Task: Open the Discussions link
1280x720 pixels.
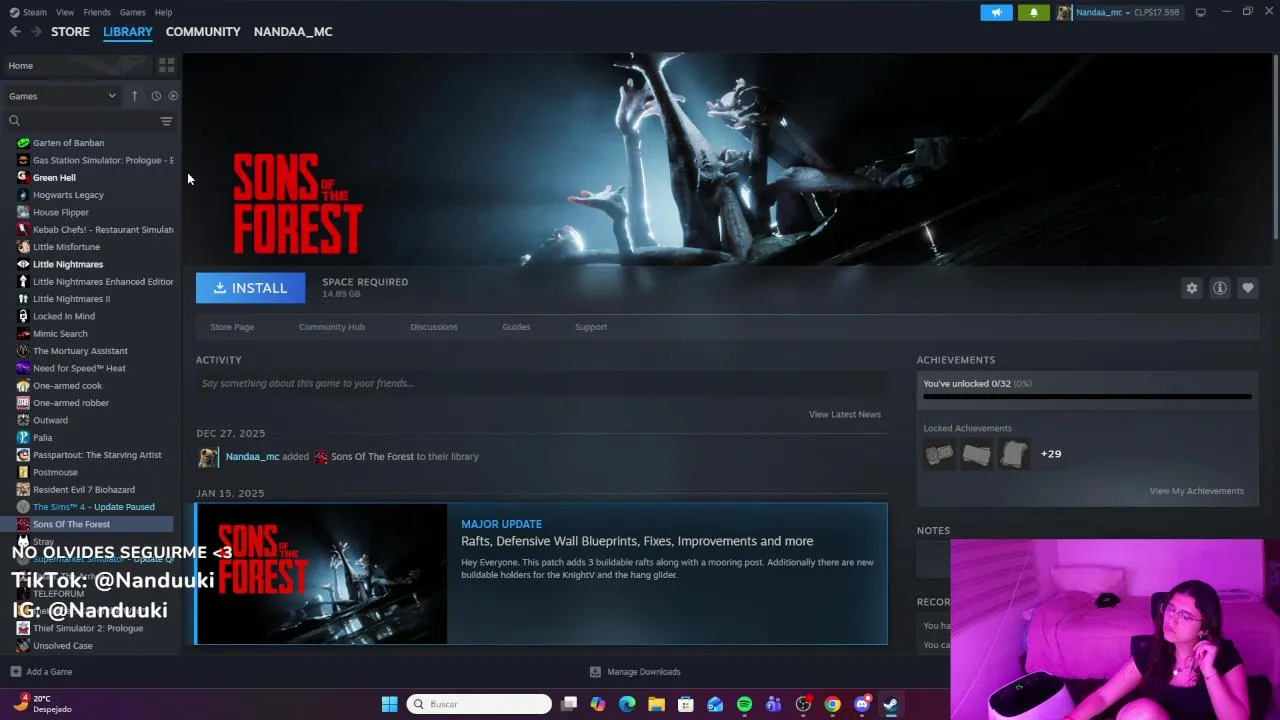Action: point(434,327)
